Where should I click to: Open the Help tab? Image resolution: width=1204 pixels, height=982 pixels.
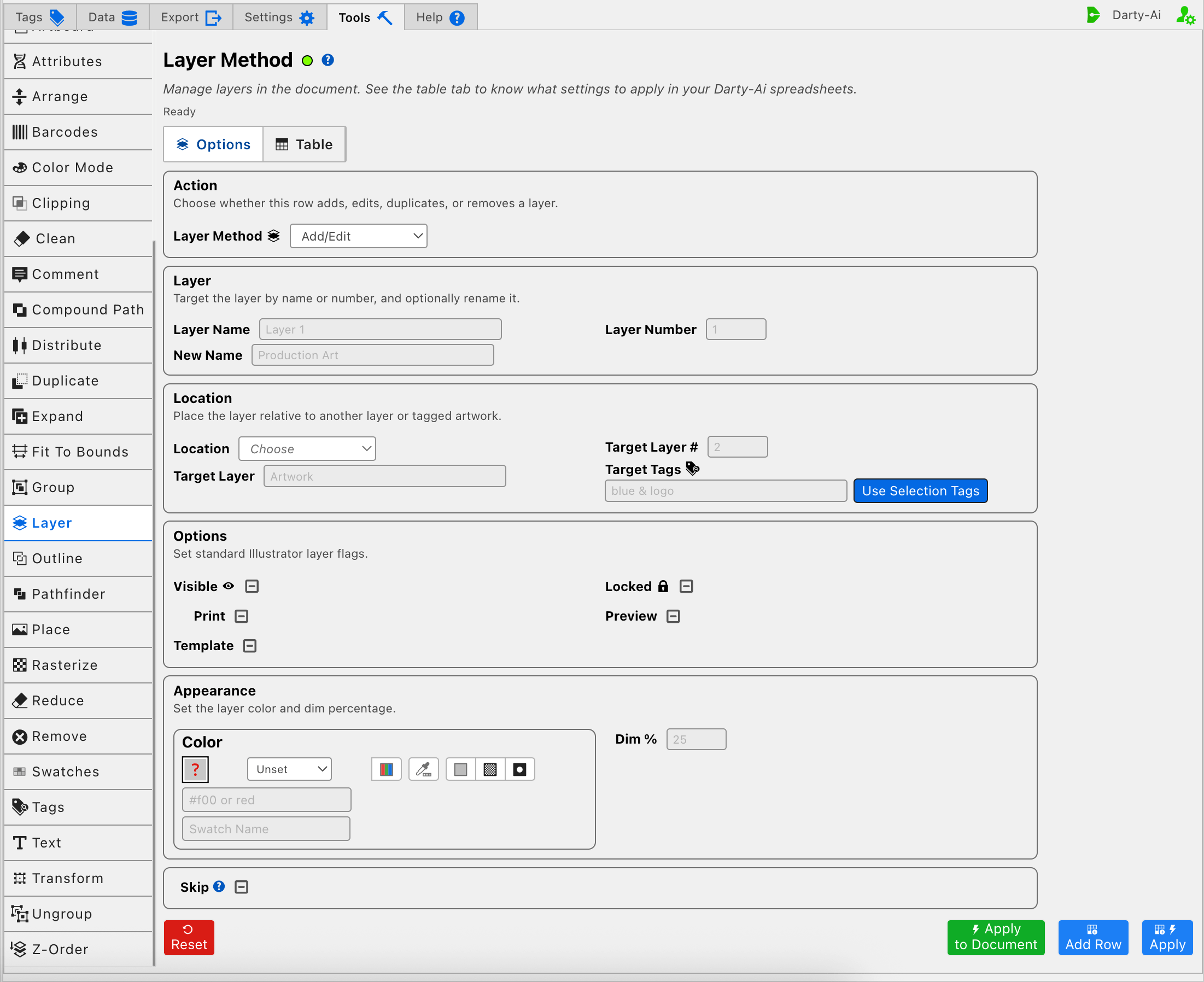click(x=441, y=17)
